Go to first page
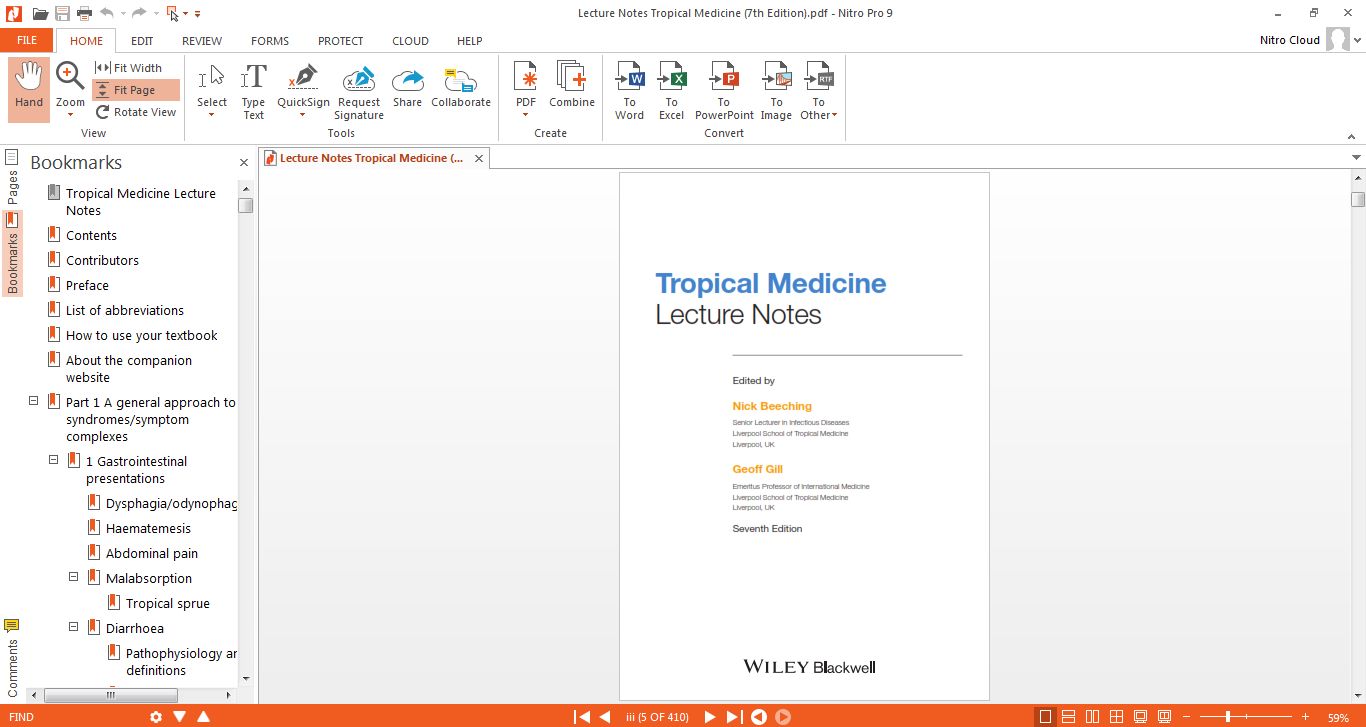Image resolution: width=1366 pixels, height=727 pixels. (581, 717)
